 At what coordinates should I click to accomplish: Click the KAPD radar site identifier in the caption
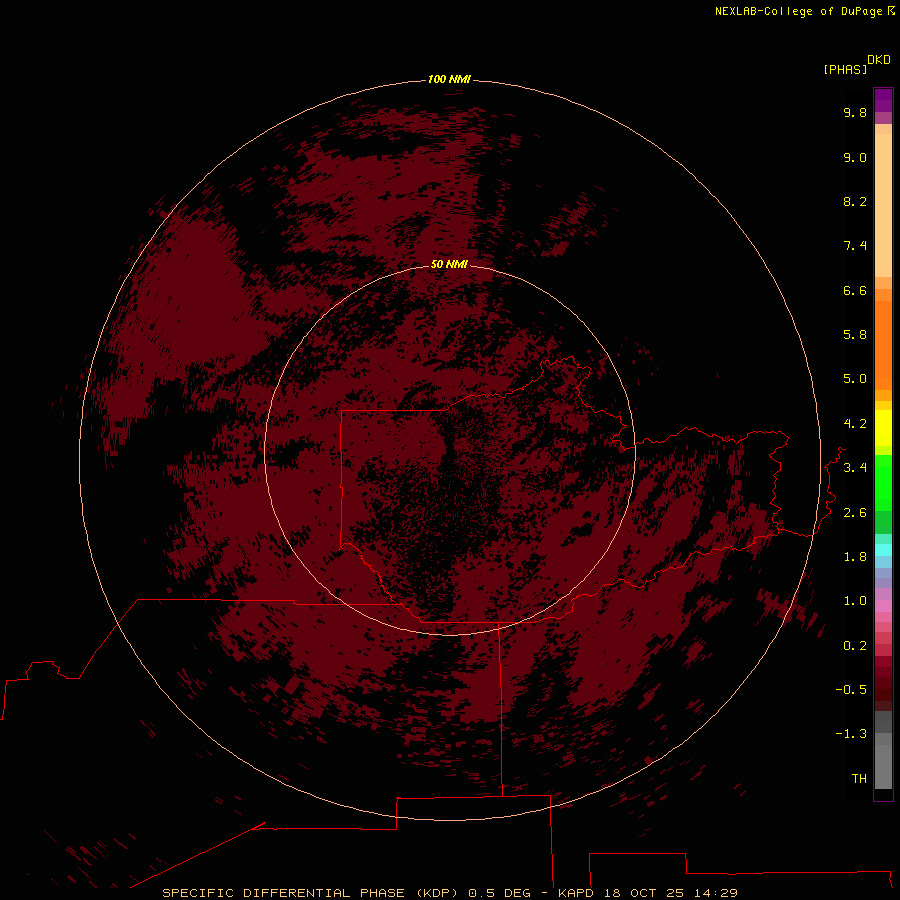(x=575, y=893)
